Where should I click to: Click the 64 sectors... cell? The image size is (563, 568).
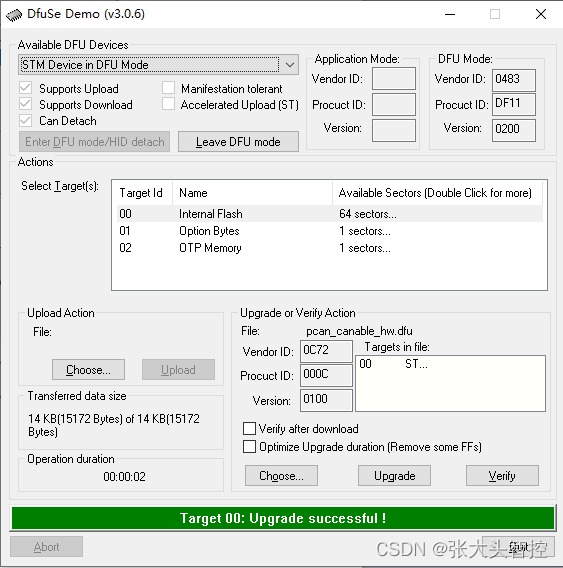pos(368,214)
